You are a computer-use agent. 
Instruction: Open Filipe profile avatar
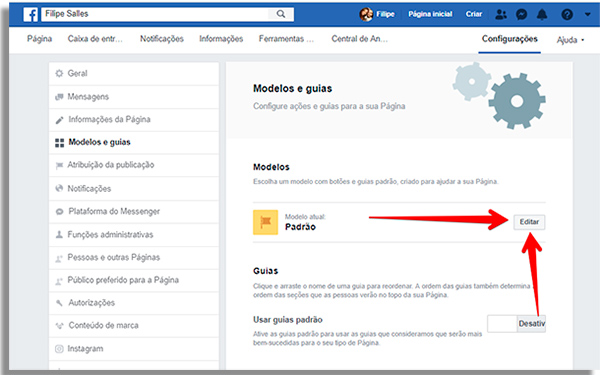coord(366,15)
